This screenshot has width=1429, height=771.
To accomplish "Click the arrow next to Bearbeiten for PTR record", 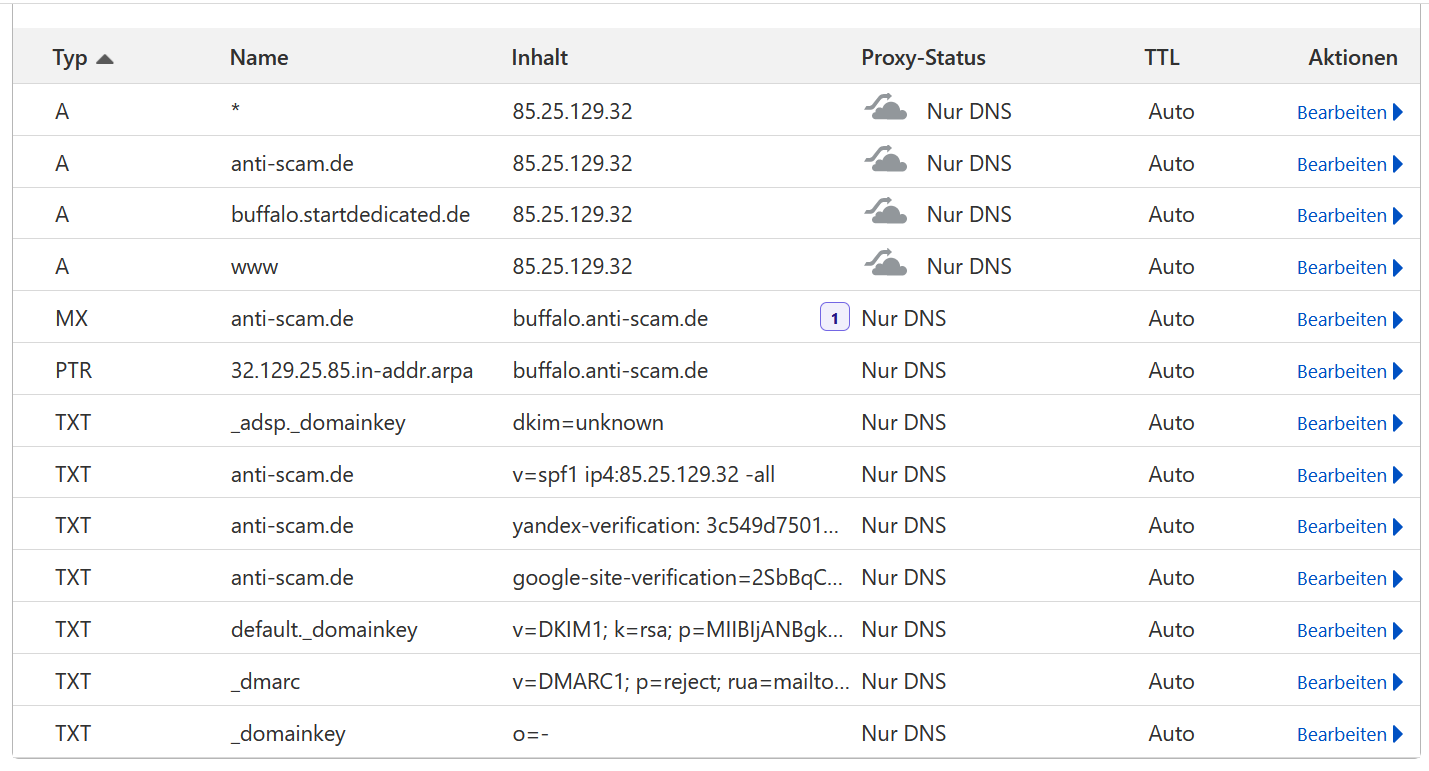I will 1398,371.
